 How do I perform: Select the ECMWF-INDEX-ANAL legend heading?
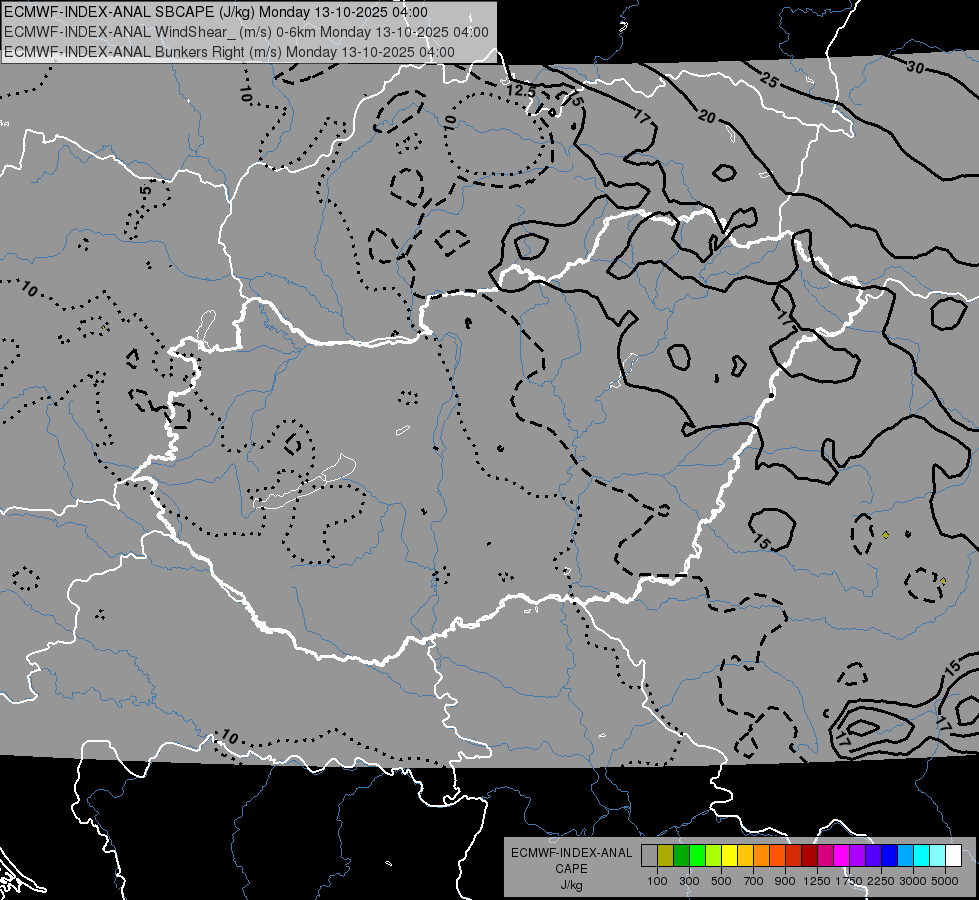[x=571, y=853]
